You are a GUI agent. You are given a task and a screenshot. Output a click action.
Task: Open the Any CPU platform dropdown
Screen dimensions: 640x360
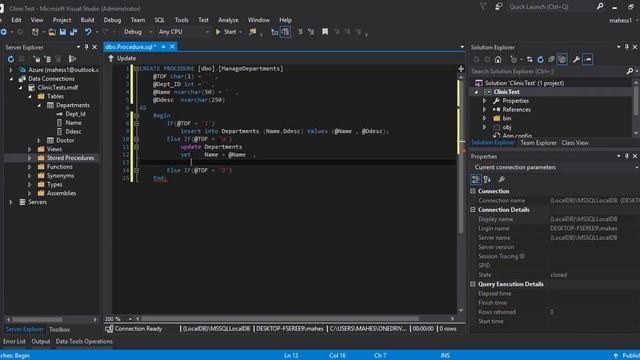(x=184, y=32)
